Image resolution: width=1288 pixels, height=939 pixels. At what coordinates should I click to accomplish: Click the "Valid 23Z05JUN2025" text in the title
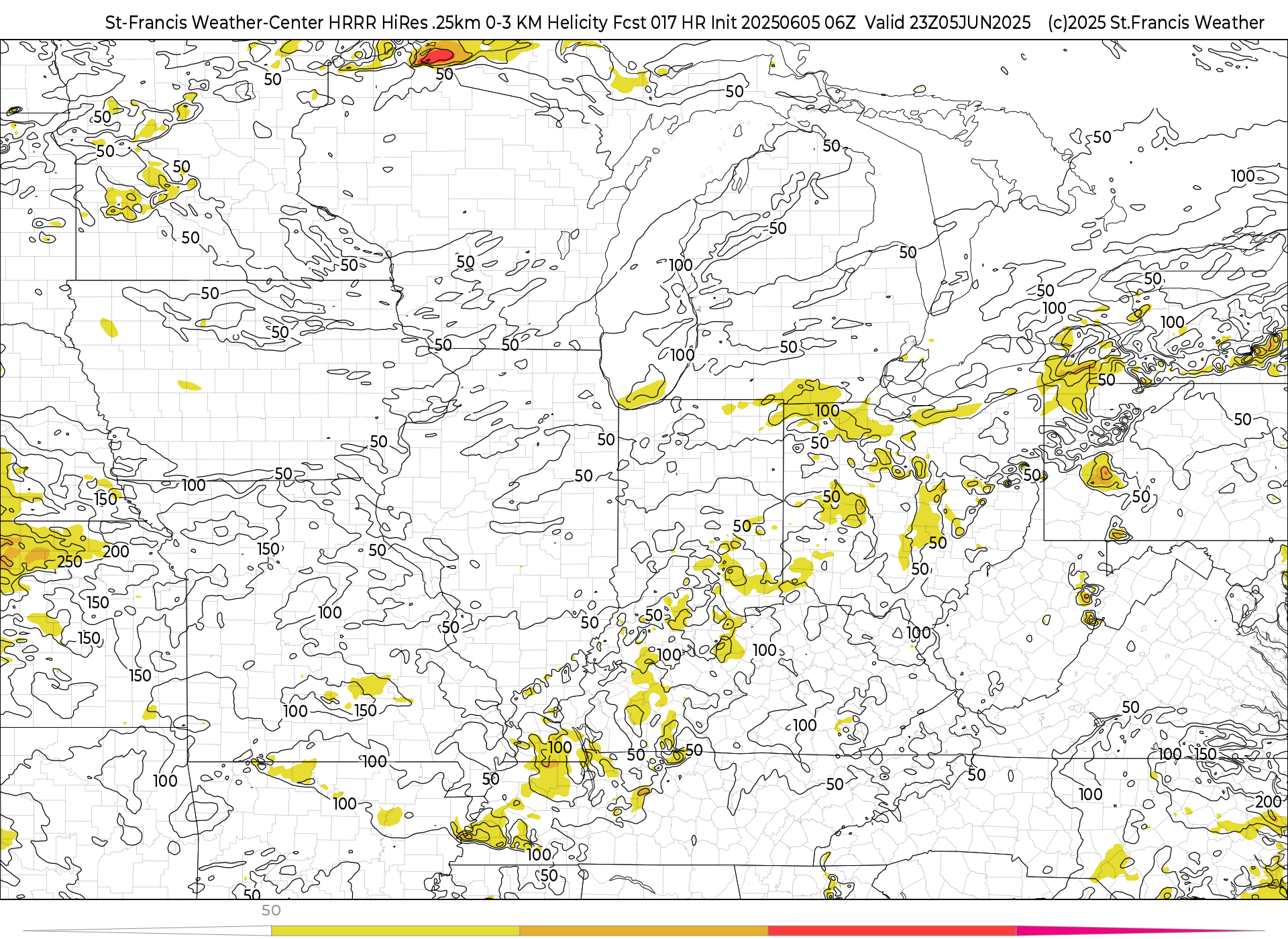coord(947,23)
